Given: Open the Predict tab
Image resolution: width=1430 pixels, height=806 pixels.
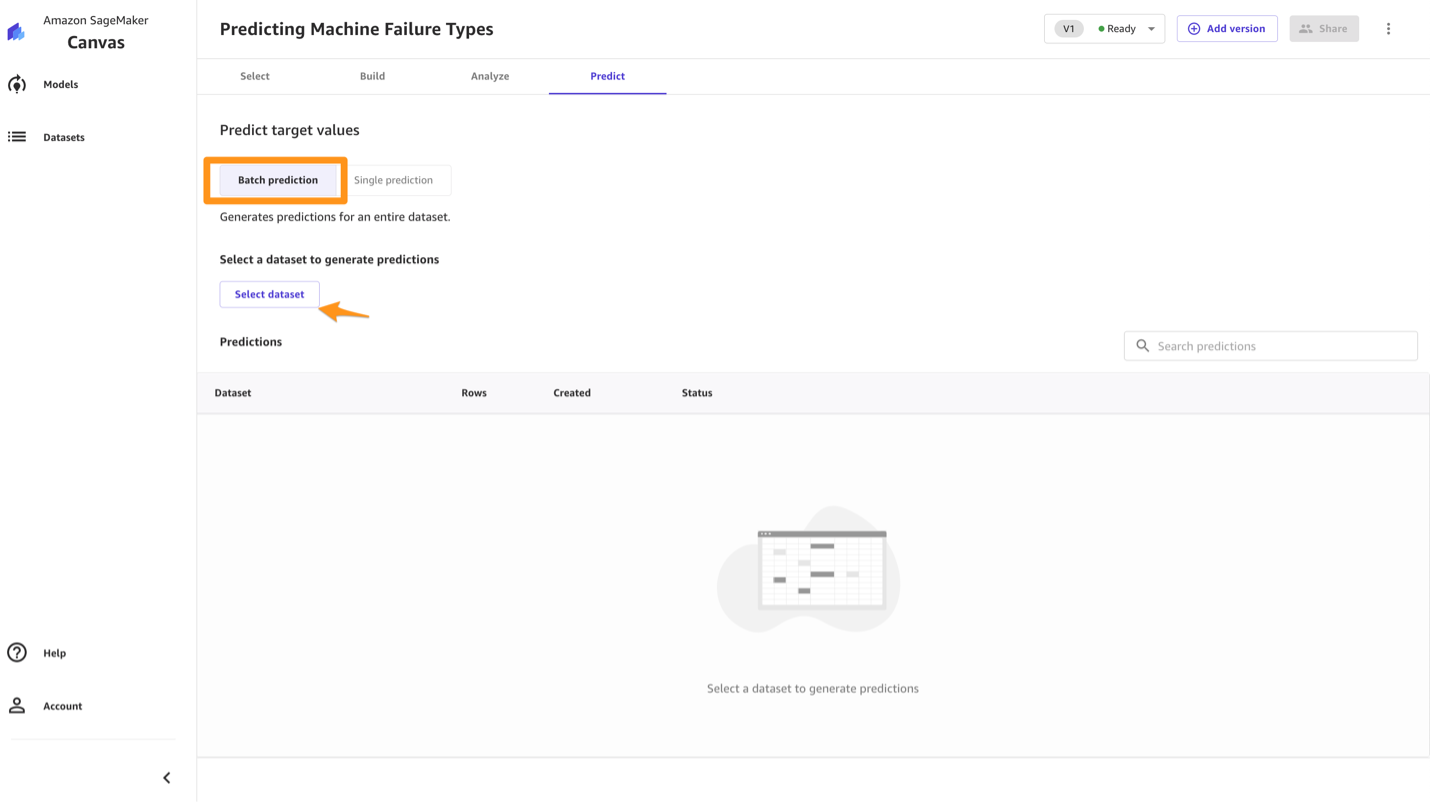Looking at the screenshot, I should [x=608, y=76].
